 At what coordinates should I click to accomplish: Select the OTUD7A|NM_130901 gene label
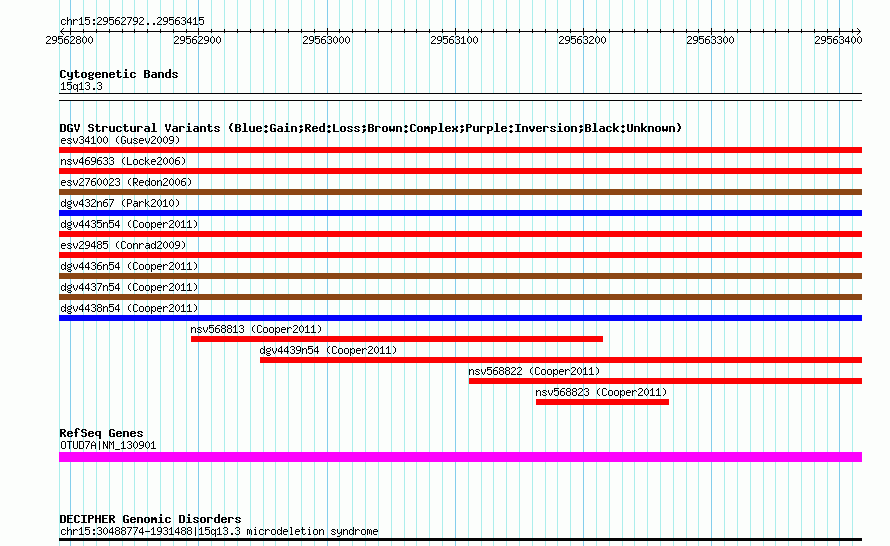pos(108,446)
